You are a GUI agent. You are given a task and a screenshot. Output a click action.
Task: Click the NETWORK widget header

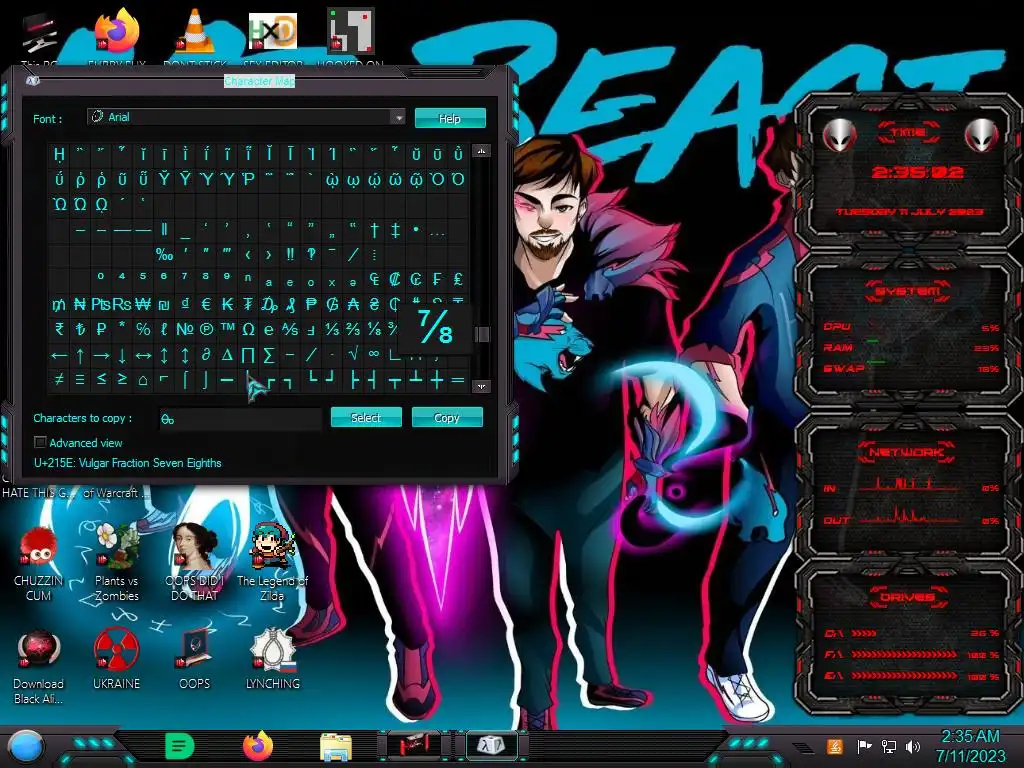pos(906,452)
